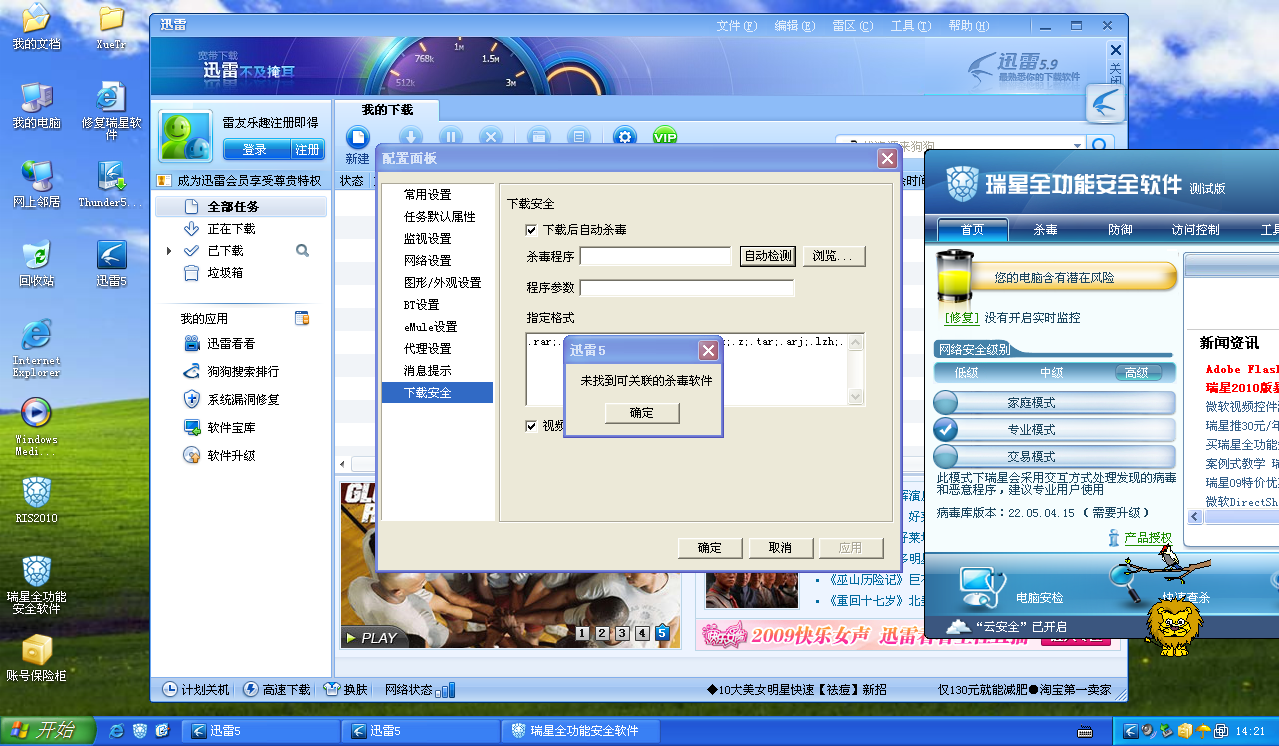Click the pause icon in Xunlei toolbar
The width and height of the screenshot is (1279, 746).
[450, 137]
